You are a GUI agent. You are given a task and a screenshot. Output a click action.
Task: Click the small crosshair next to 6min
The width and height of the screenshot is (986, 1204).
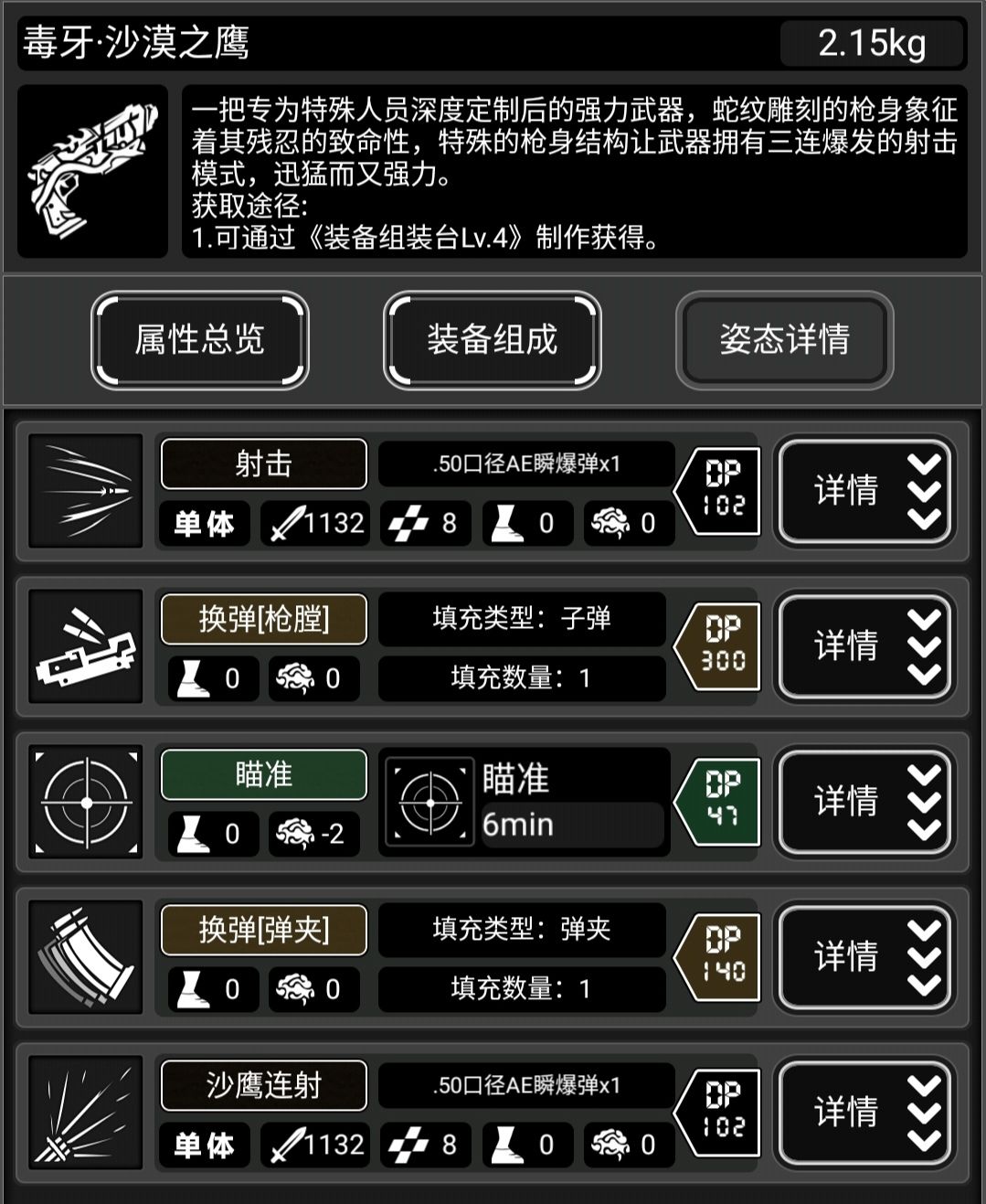point(429,802)
